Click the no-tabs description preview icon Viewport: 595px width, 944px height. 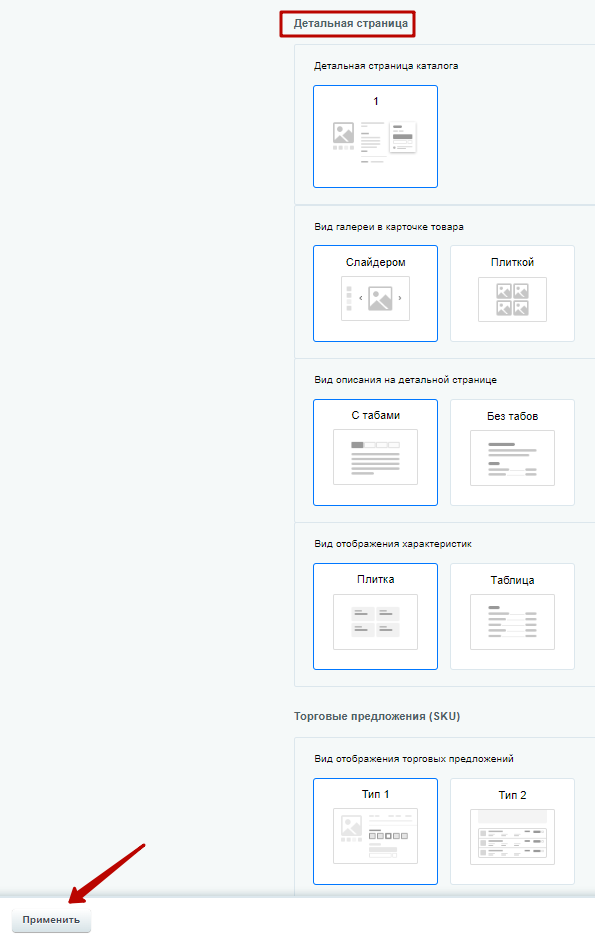click(512, 458)
